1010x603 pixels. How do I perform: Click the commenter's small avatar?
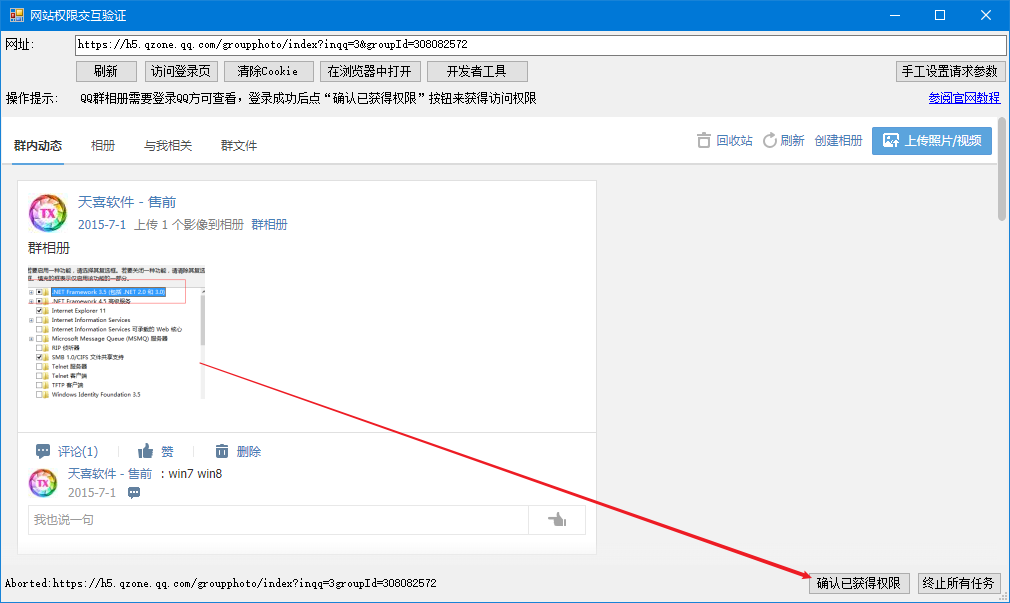[x=43, y=483]
